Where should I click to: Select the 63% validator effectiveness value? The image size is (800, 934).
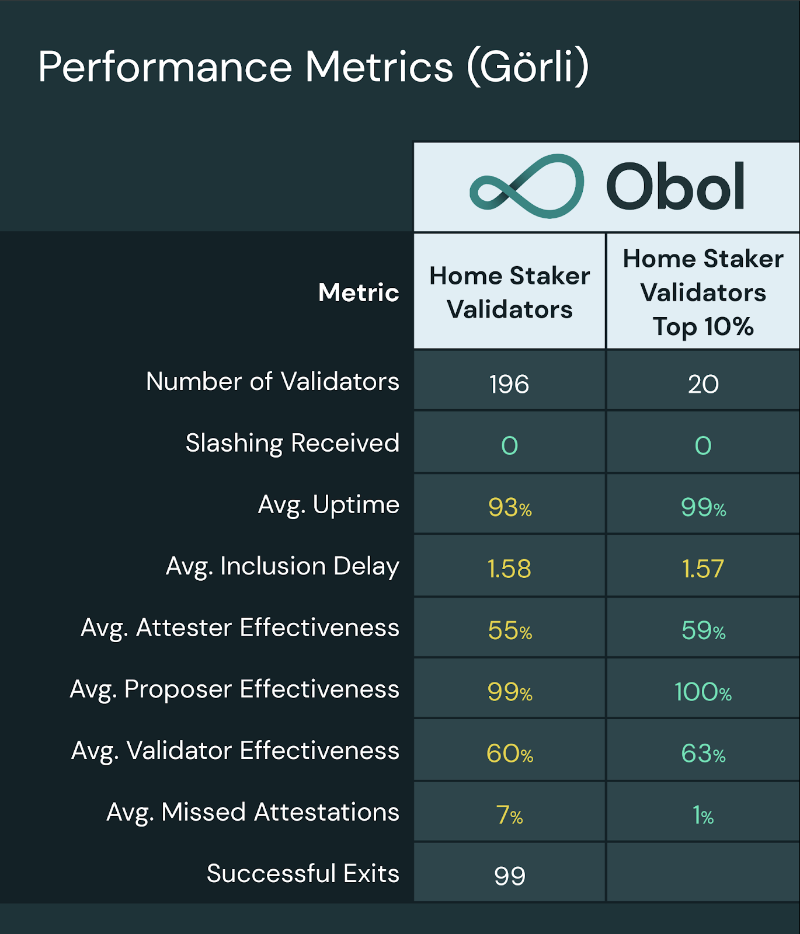pyautogui.click(x=703, y=754)
